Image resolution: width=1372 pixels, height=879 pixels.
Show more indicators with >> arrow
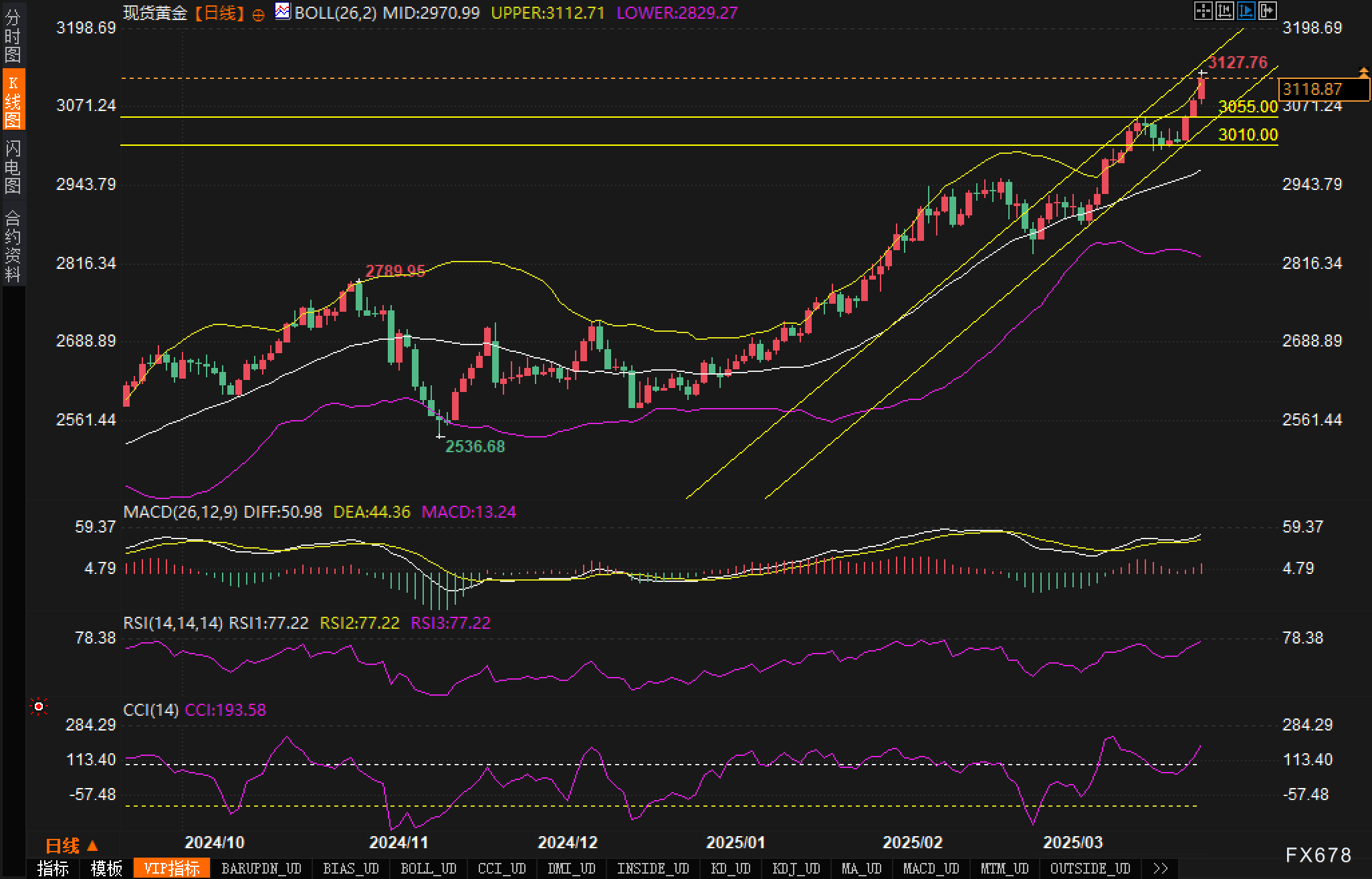click(1161, 868)
